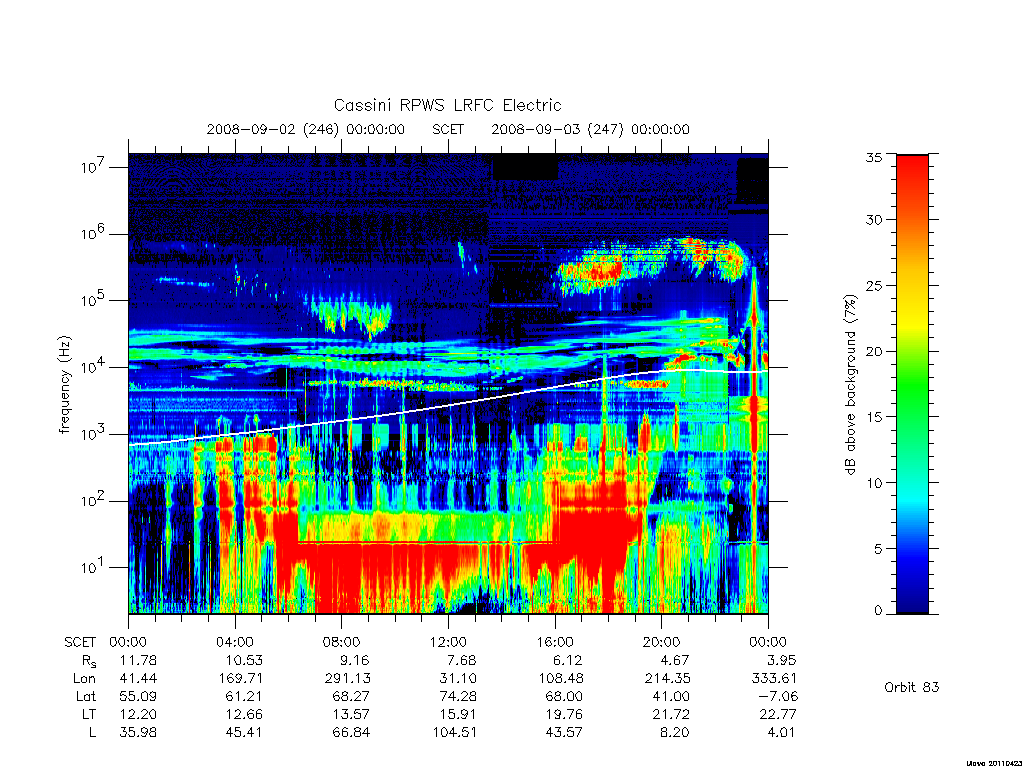Click the color bar tick label "30"
Screen dimensions: 1024x768
click(874, 219)
